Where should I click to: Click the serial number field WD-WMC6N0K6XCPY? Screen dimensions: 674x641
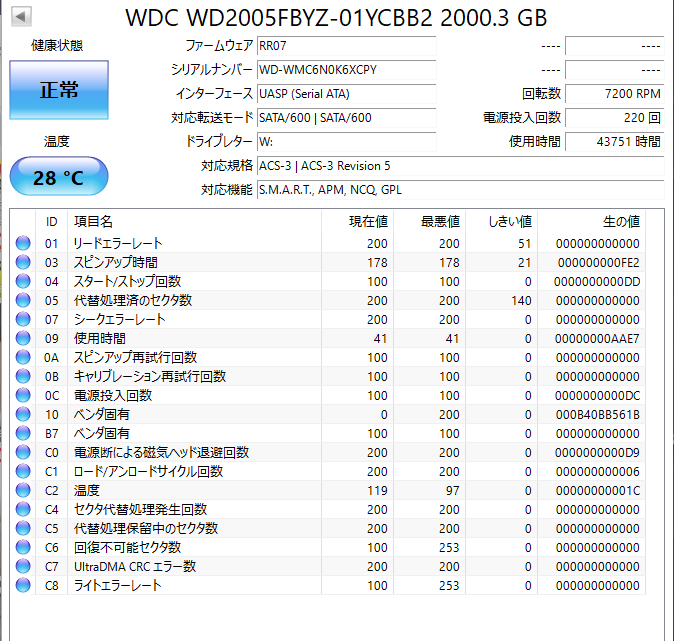click(346, 70)
